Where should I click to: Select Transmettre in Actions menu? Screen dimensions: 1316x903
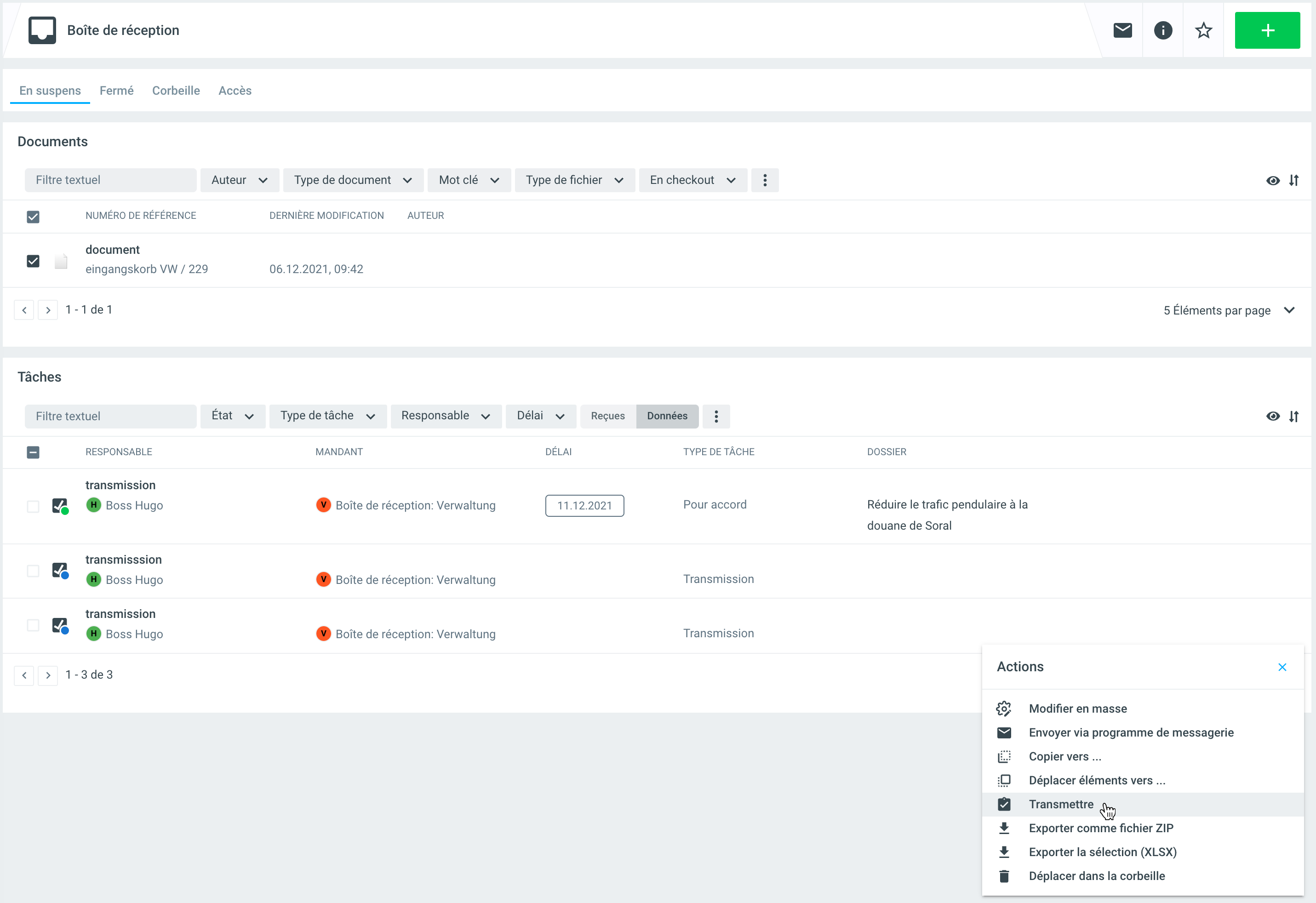pos(1061,805)
